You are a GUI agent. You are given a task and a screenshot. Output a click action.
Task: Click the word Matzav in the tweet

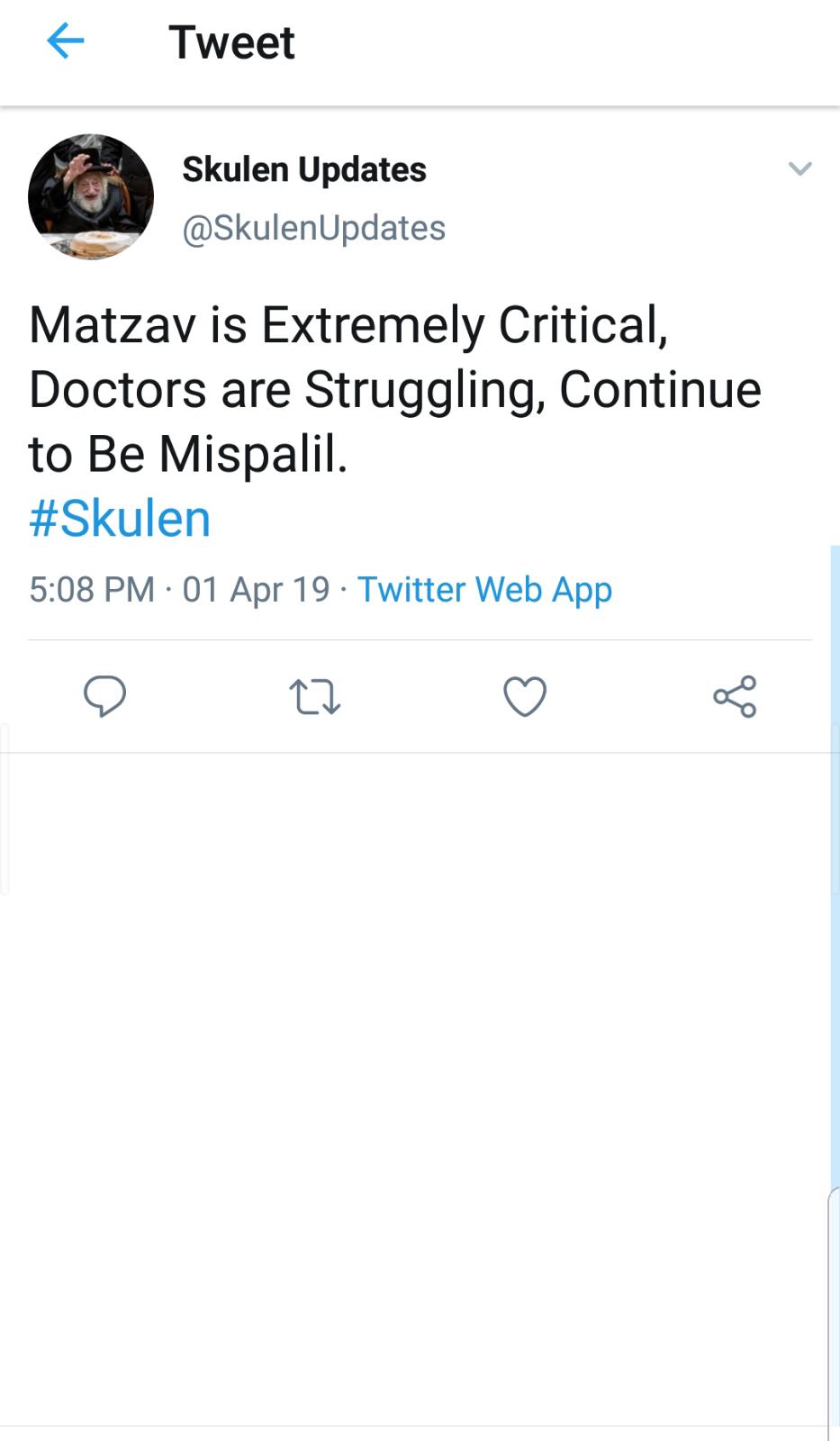[x=113, y=325]
